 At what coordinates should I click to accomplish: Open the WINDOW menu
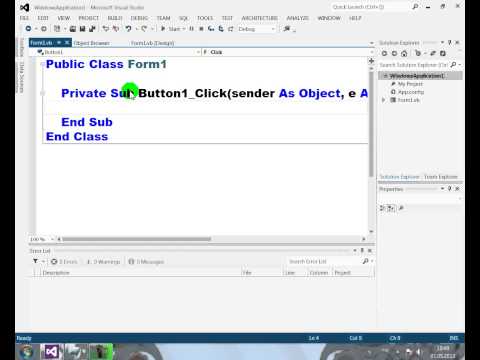pos(329,18)
